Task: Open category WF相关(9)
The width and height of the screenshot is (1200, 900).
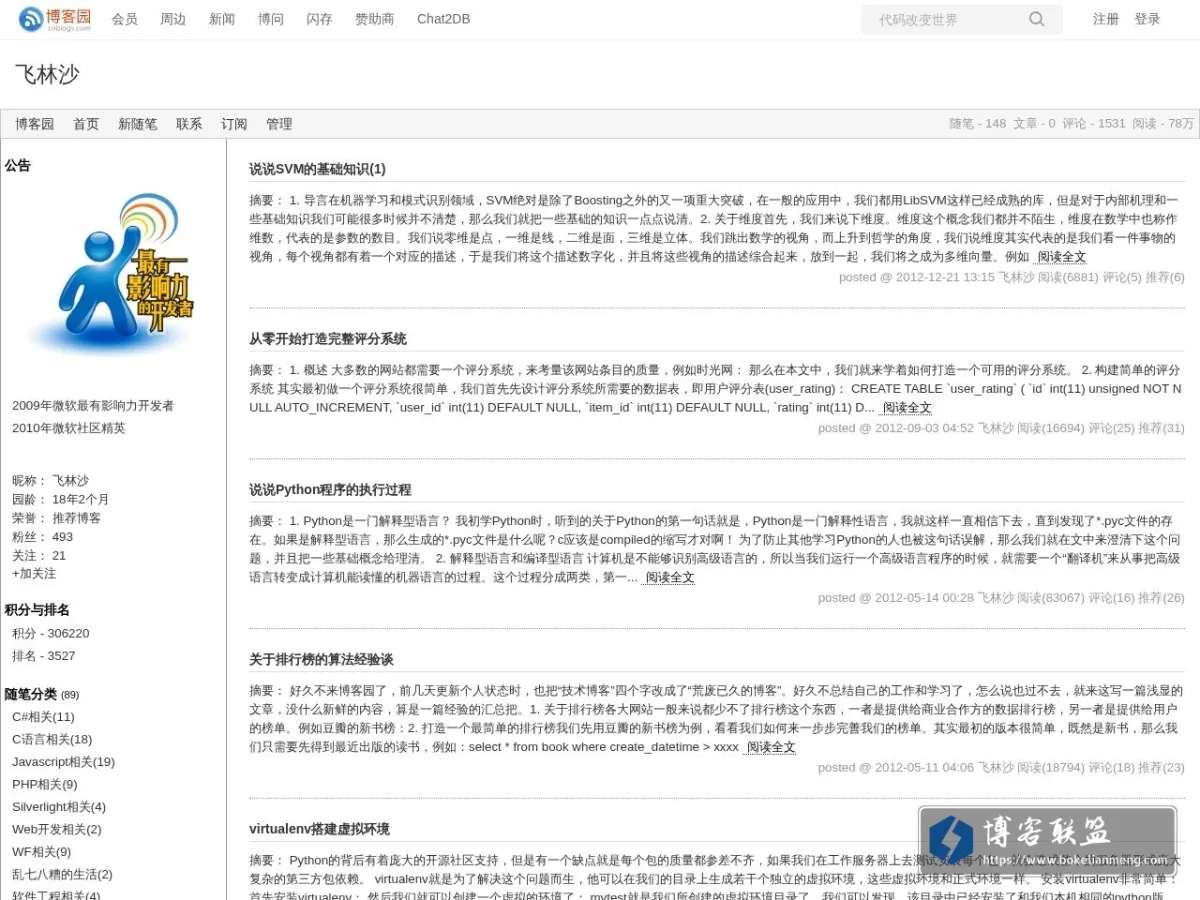Action: 41,852
